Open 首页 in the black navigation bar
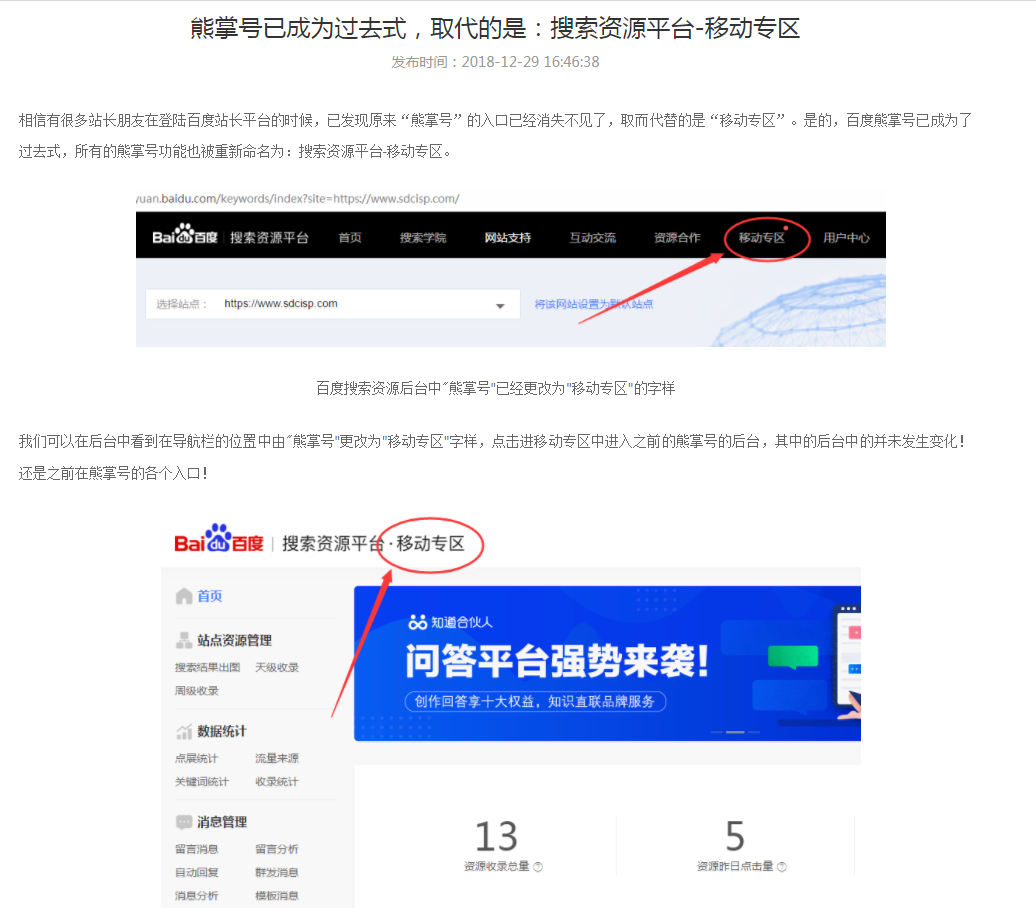The width and height of the screenshot is (1036, 908). tap(350, 238)
